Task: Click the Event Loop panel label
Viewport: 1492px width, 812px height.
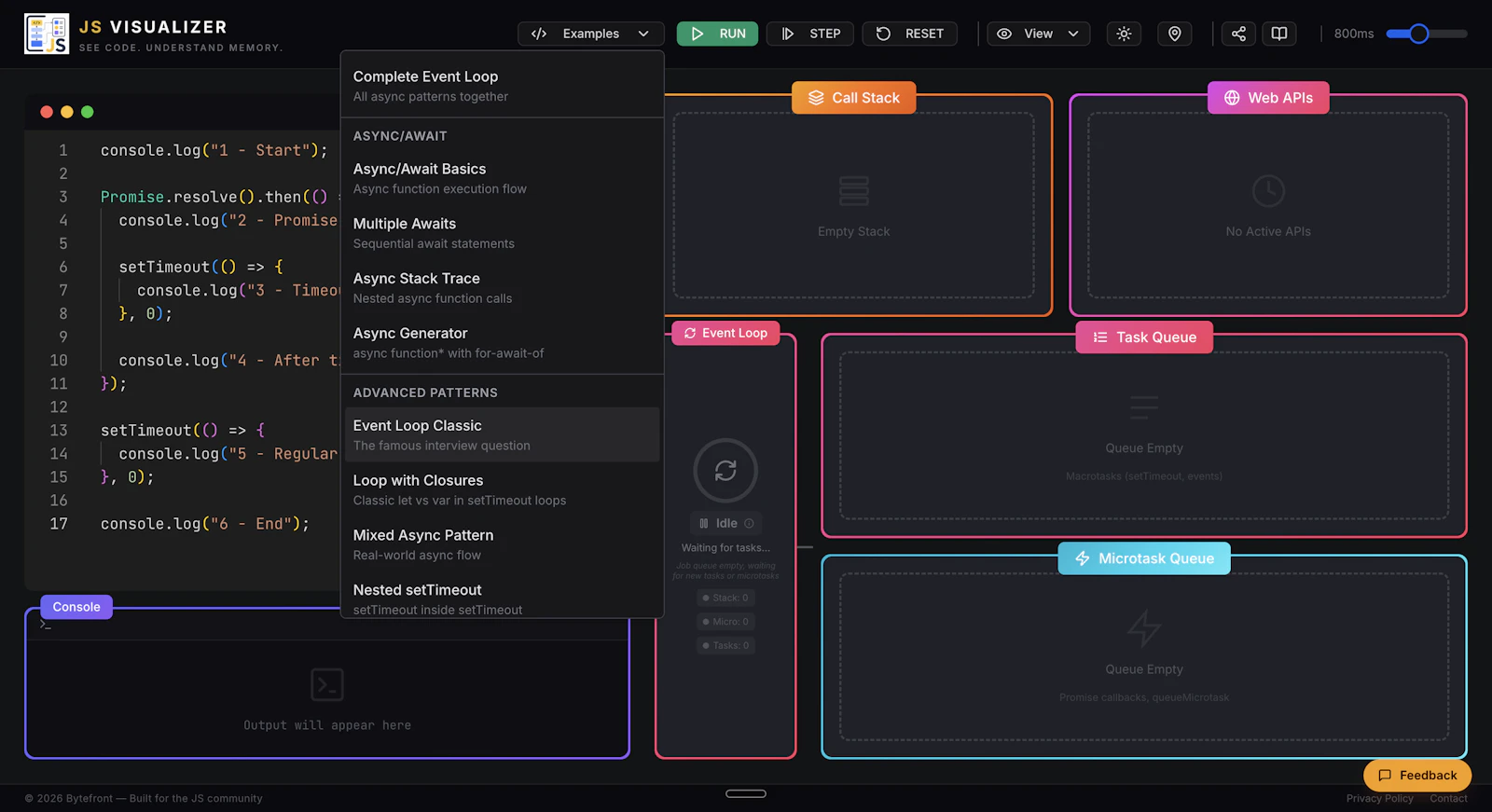Action: point(725,333)
